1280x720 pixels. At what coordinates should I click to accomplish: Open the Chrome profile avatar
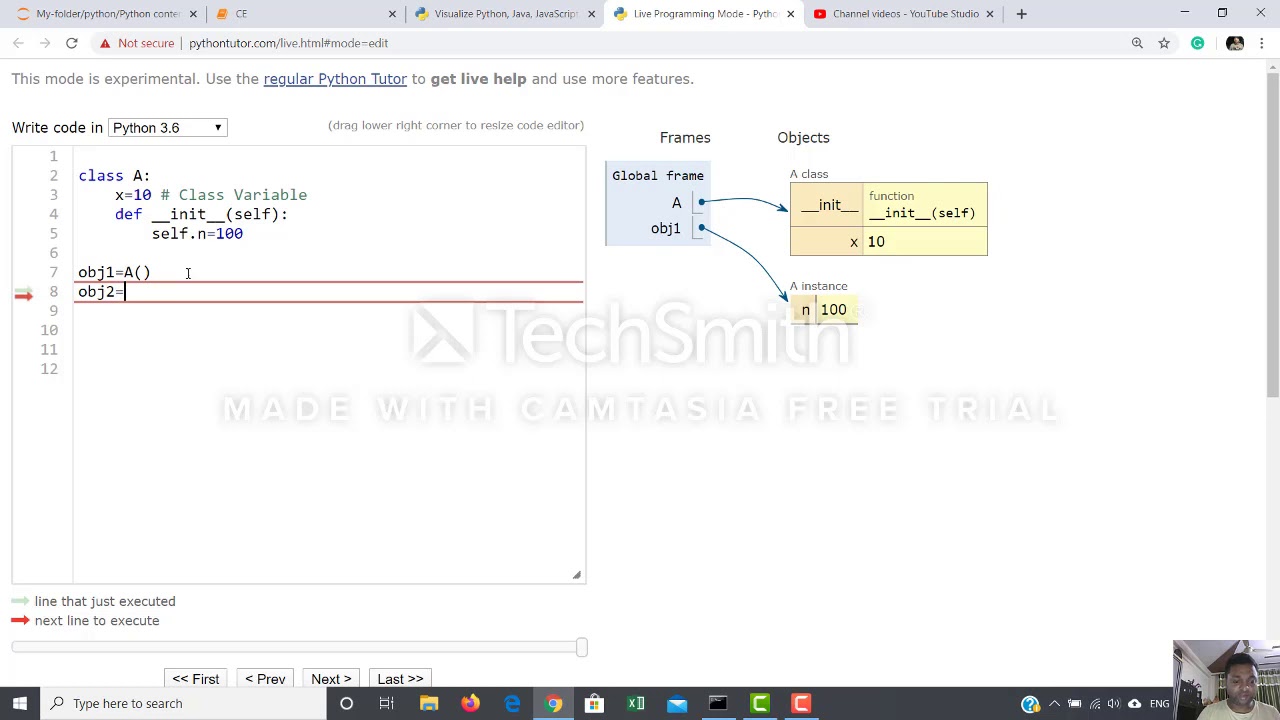pos(1235,43)
